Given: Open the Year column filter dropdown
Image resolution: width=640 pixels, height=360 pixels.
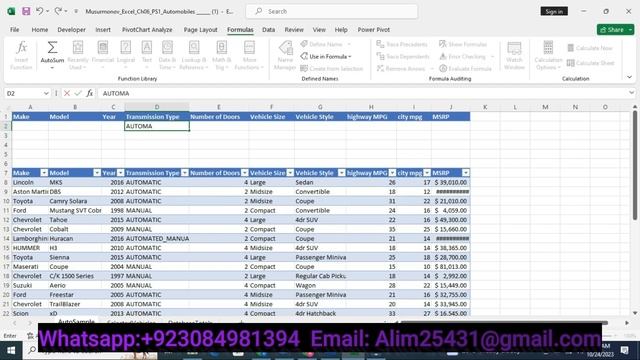Looking at the screenshot, I should coord(120,173).
